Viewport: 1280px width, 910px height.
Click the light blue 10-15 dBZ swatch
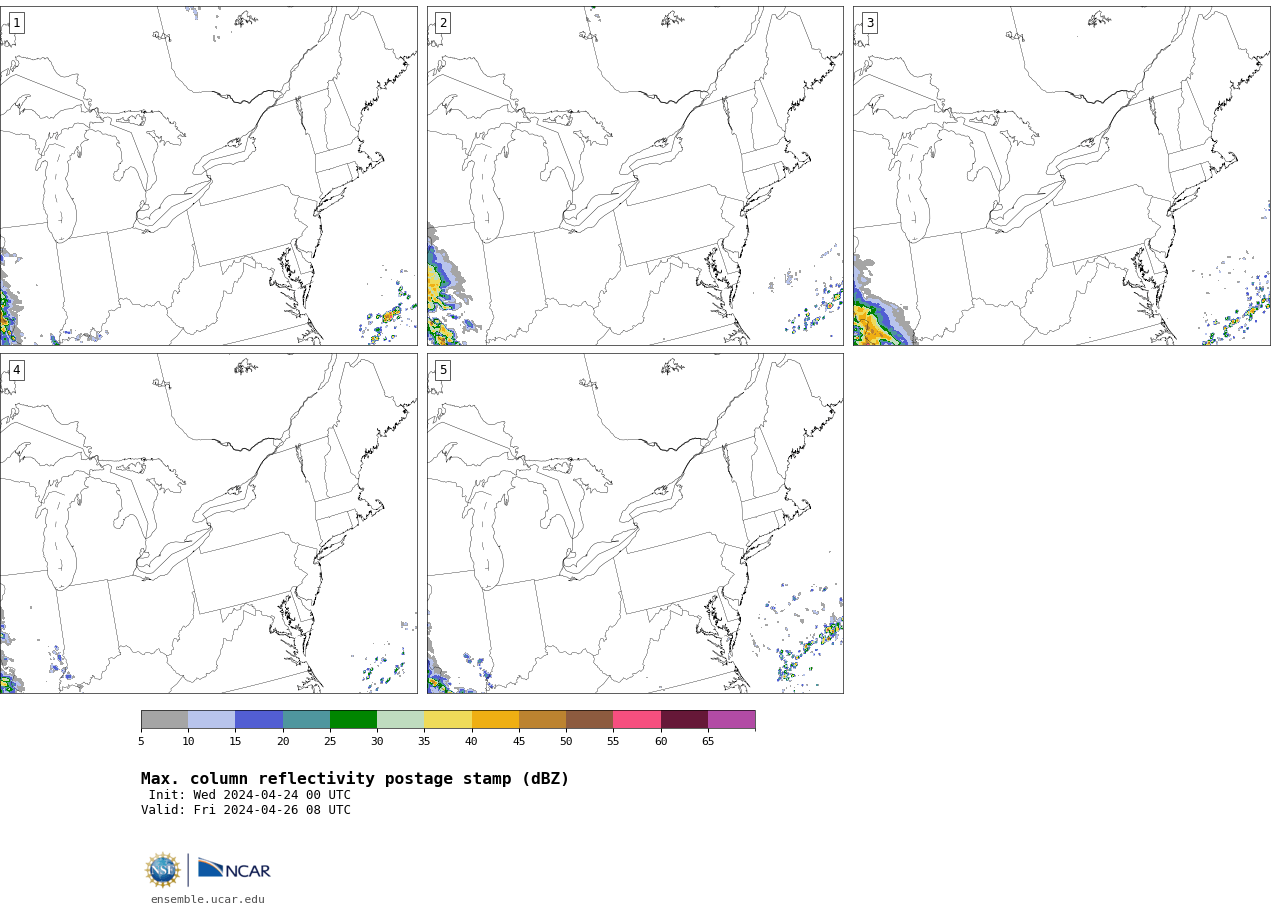pos(211,720)
